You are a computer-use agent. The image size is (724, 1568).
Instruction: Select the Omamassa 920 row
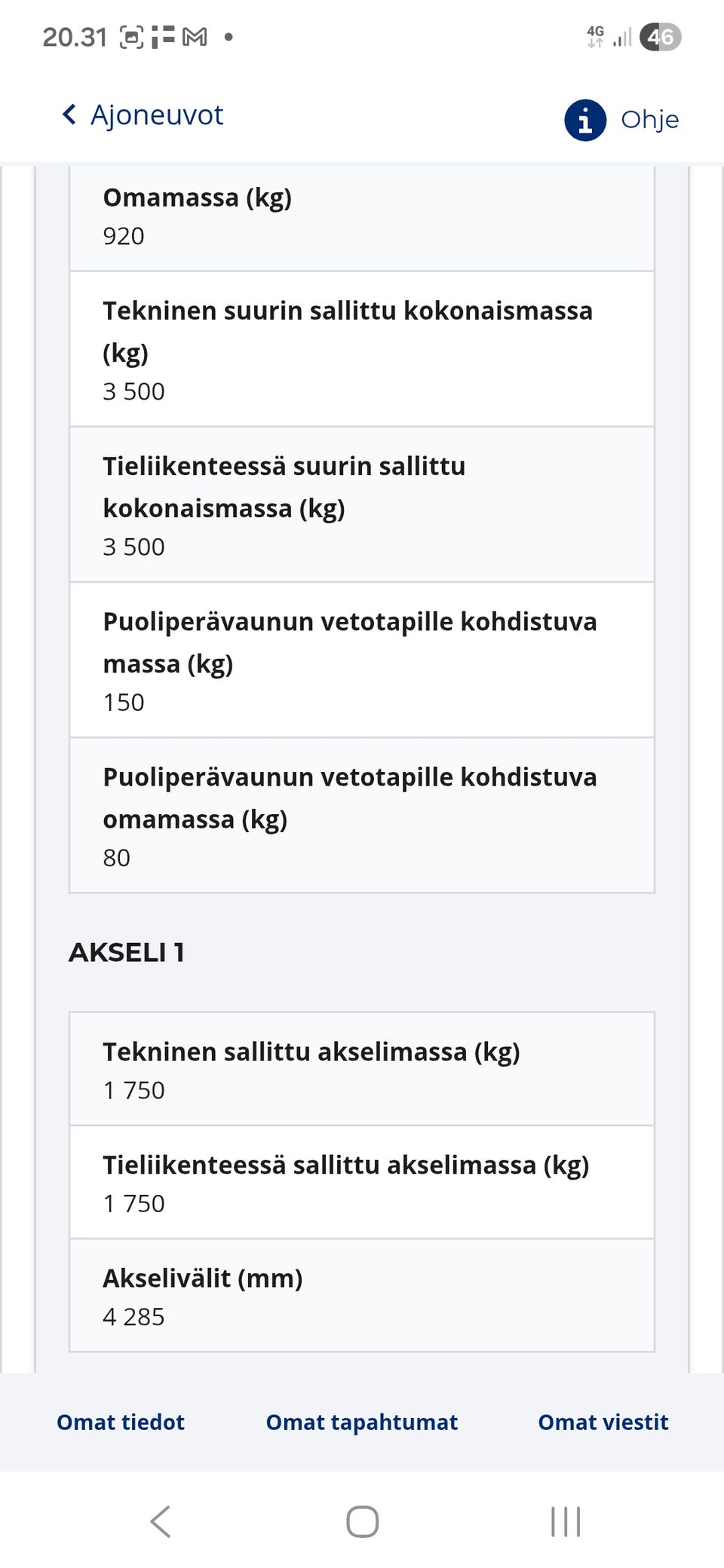362,216
